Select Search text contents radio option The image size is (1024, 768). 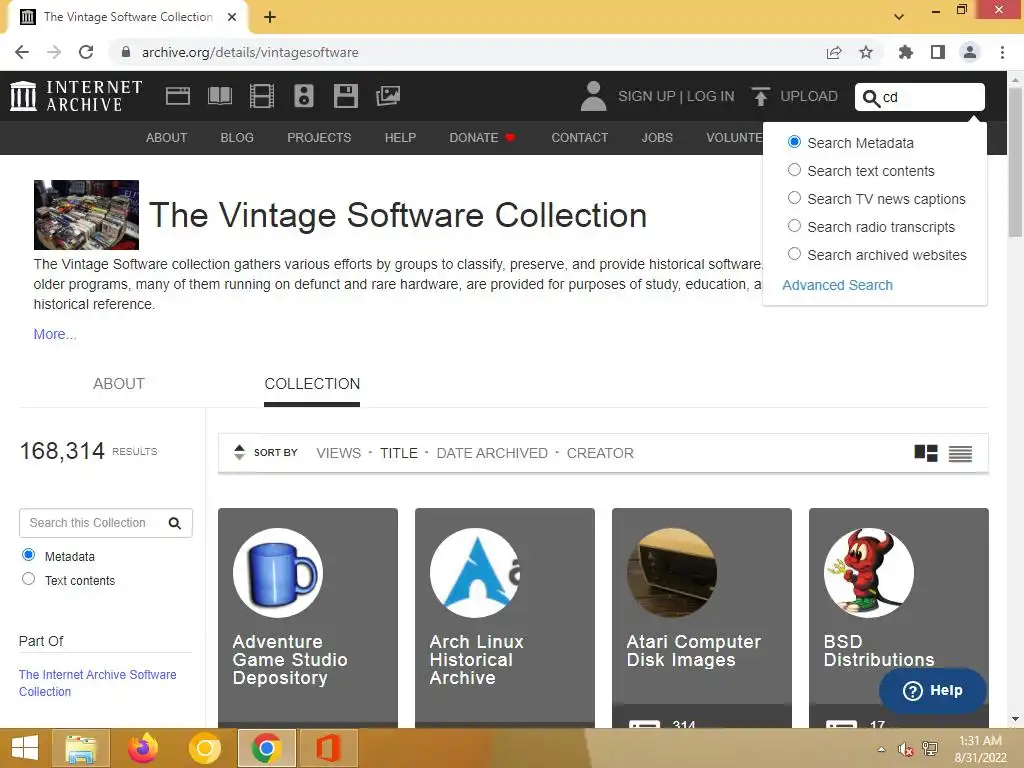pyautogui.click(x=794, y=170)
